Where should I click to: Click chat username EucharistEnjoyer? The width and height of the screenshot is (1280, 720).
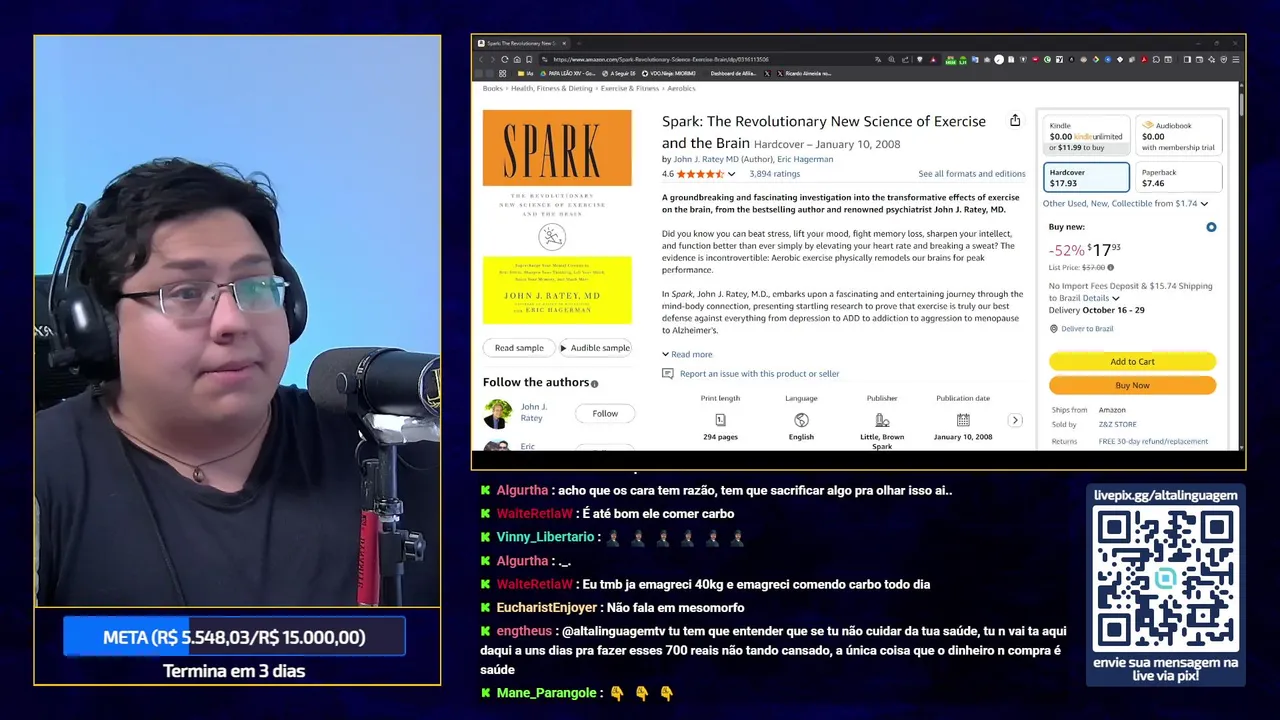point(545,607)
